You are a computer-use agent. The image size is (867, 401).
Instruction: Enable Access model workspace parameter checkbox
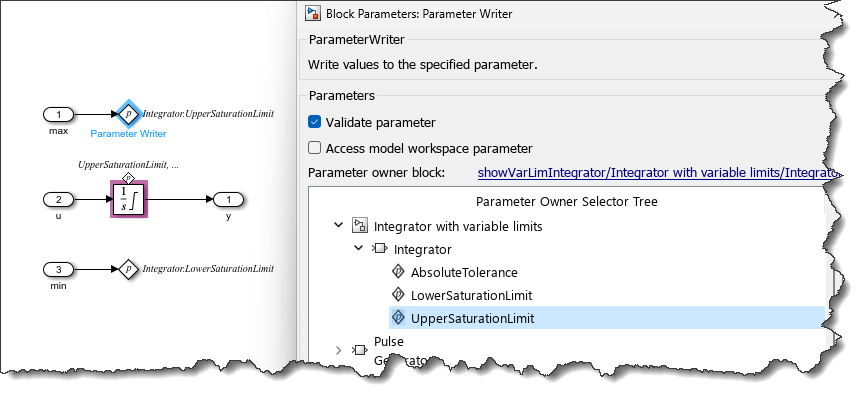click(315, 148)
